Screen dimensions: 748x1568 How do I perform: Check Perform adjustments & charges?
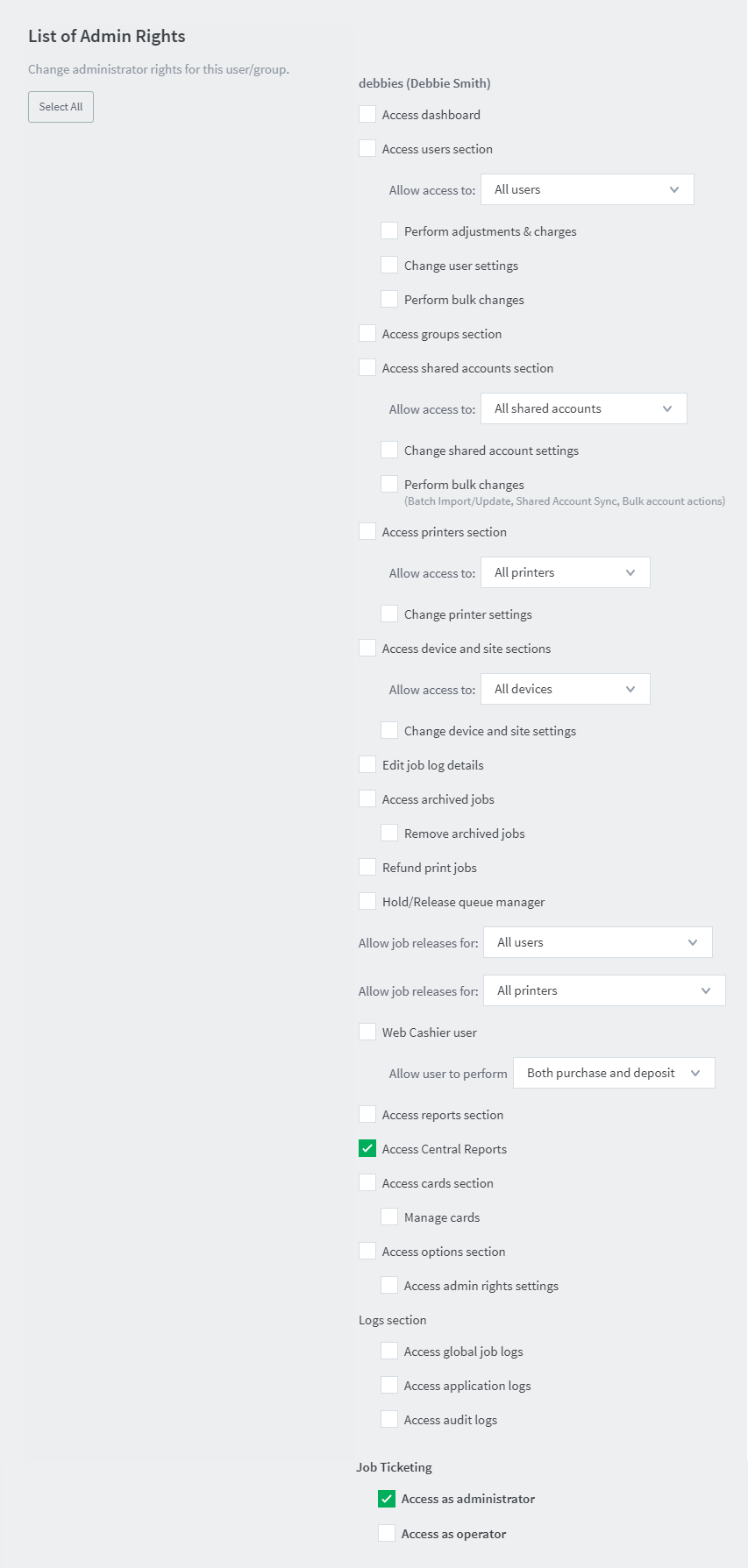pos(389,231)
